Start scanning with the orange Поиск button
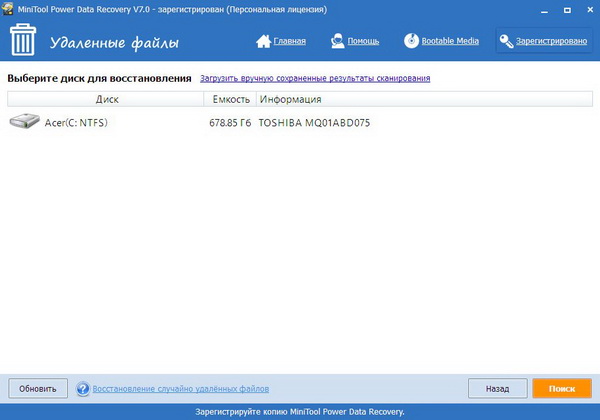 [561, 388]
